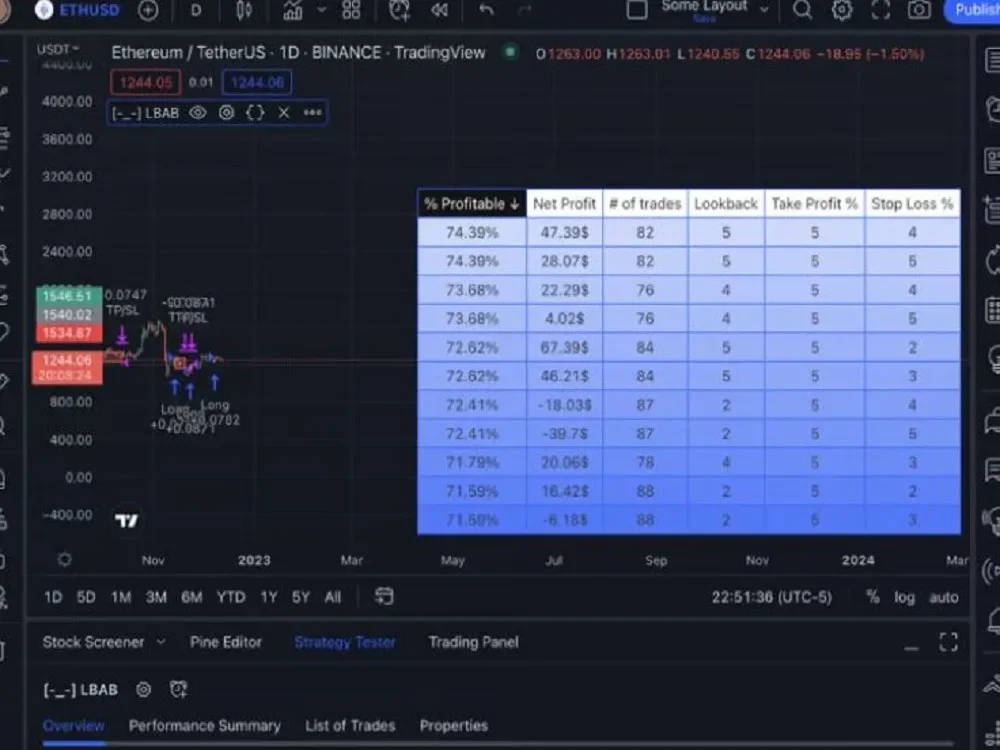Viewport: 1000px width, 750px height.
Task: Toggle percent scale mode
Action: coord(872,598)
